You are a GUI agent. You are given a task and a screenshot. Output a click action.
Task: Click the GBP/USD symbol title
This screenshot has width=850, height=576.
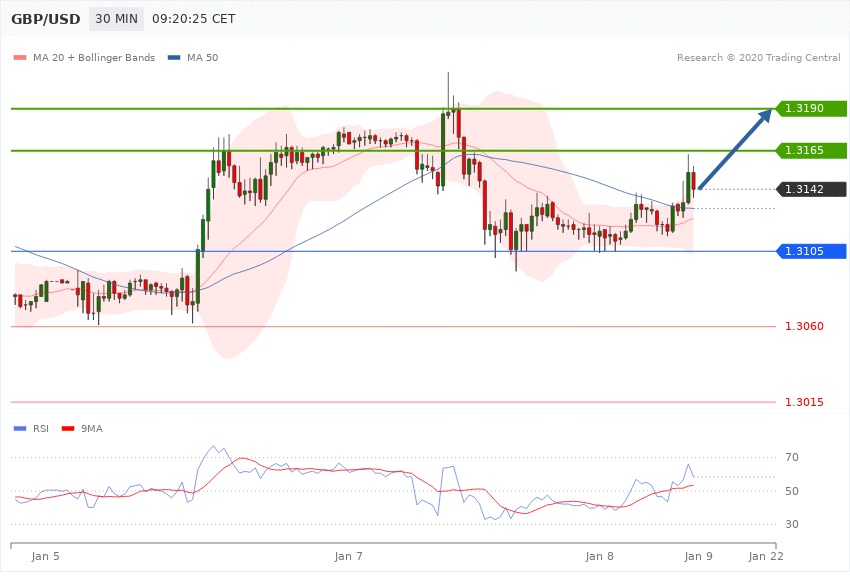click(x=46, y=19)
